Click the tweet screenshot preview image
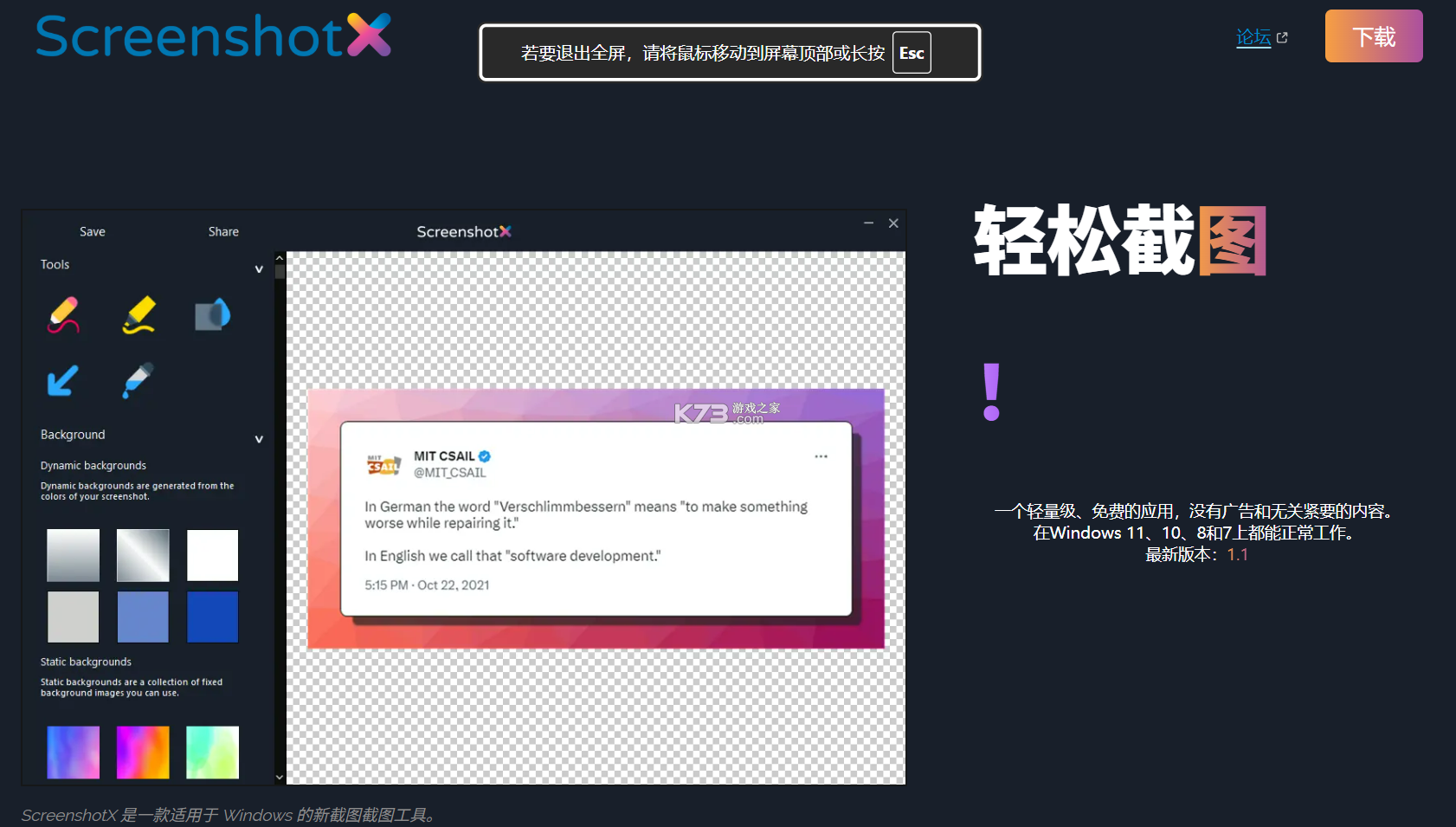The image size is (1456, 827). coord(596,519)
